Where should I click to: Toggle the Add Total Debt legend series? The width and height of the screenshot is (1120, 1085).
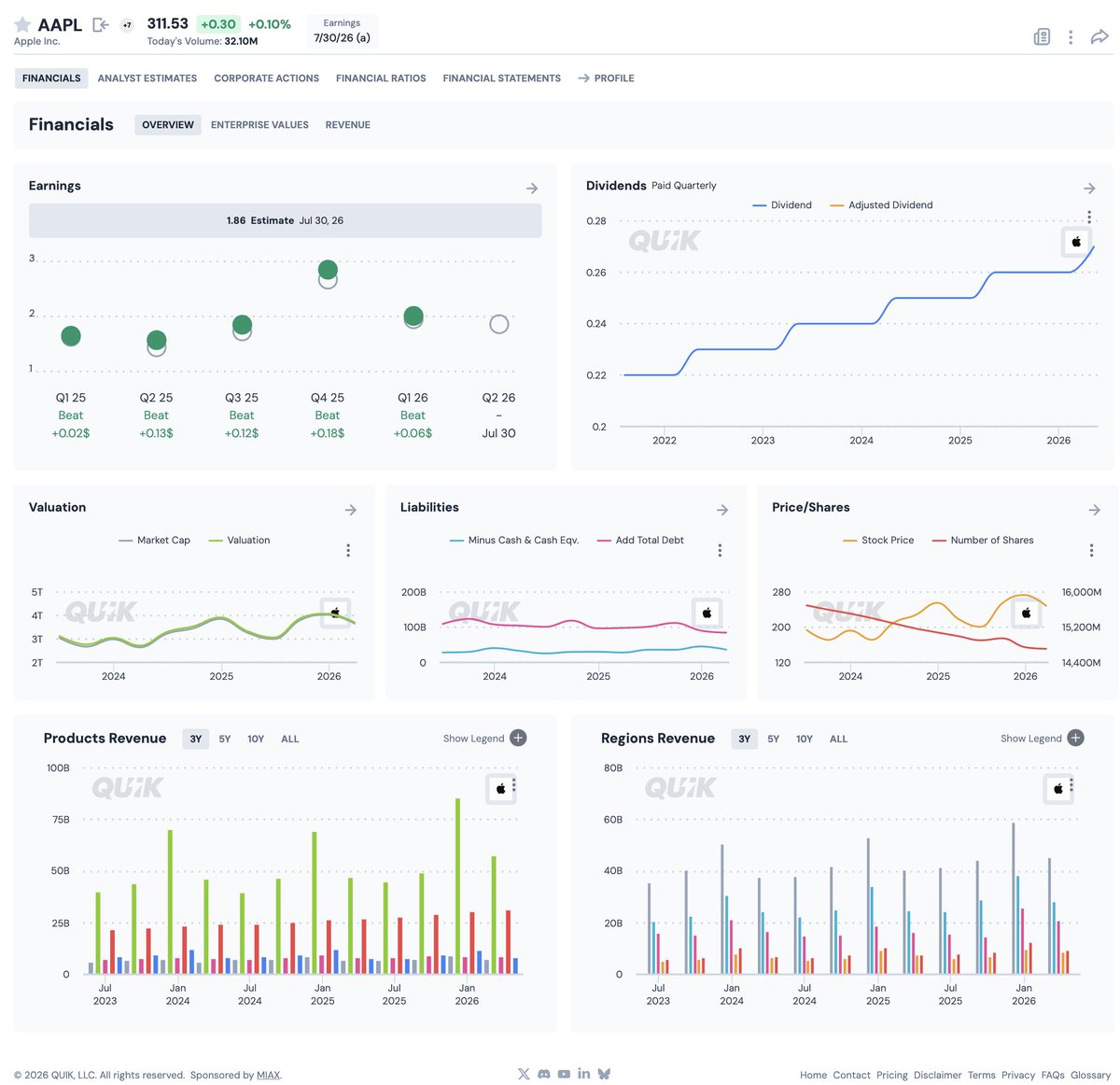640,540
